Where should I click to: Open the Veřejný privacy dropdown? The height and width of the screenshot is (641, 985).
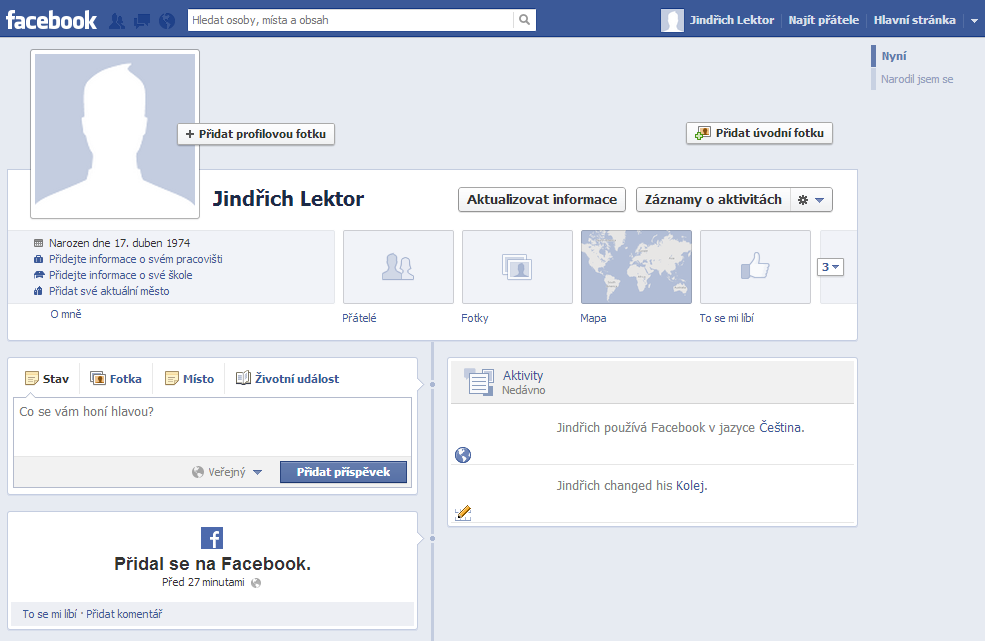227,472
